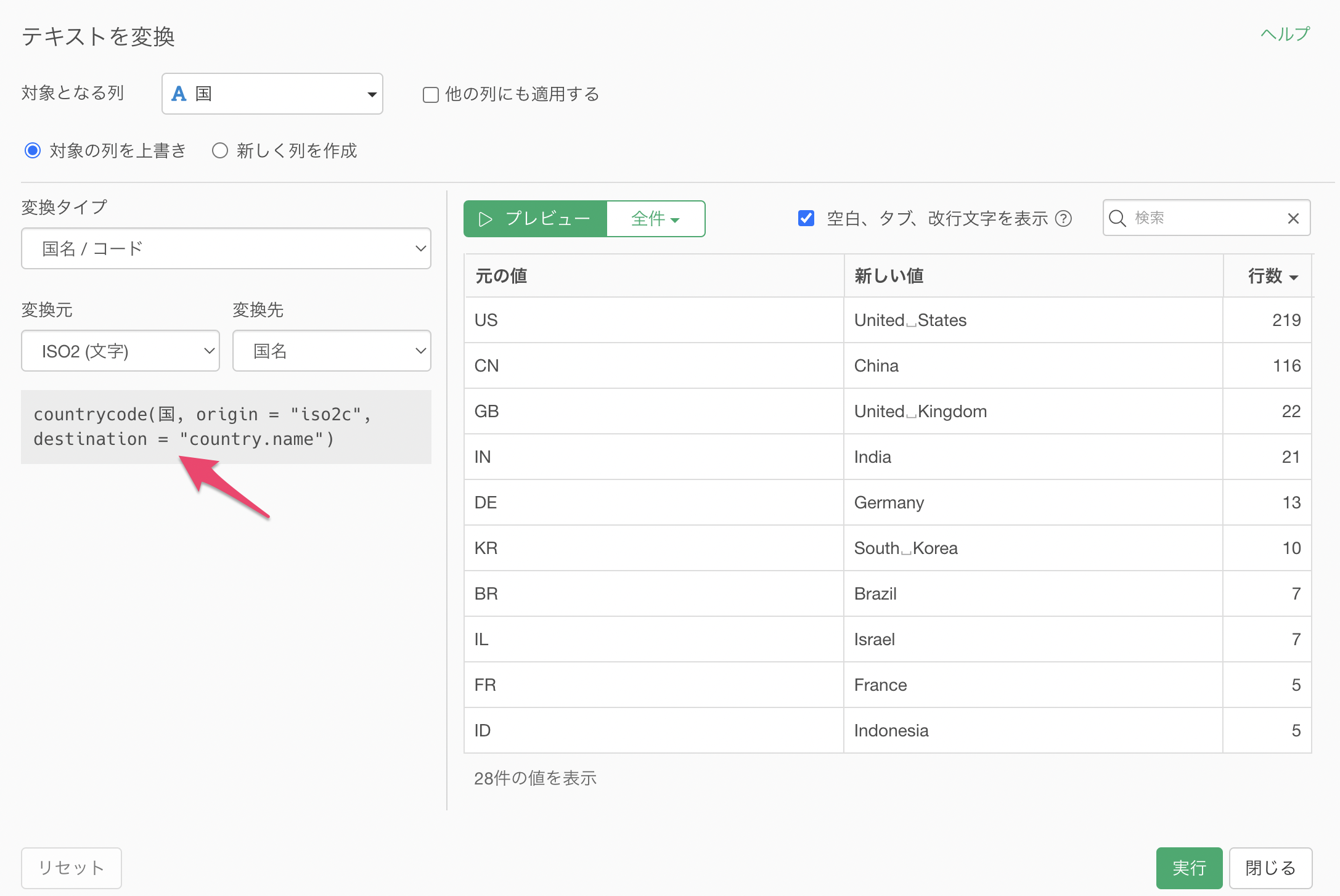1340x896 pixels.
Task: Click the プレビュー button
Action: pyautogui.click(x=535, y=219)
